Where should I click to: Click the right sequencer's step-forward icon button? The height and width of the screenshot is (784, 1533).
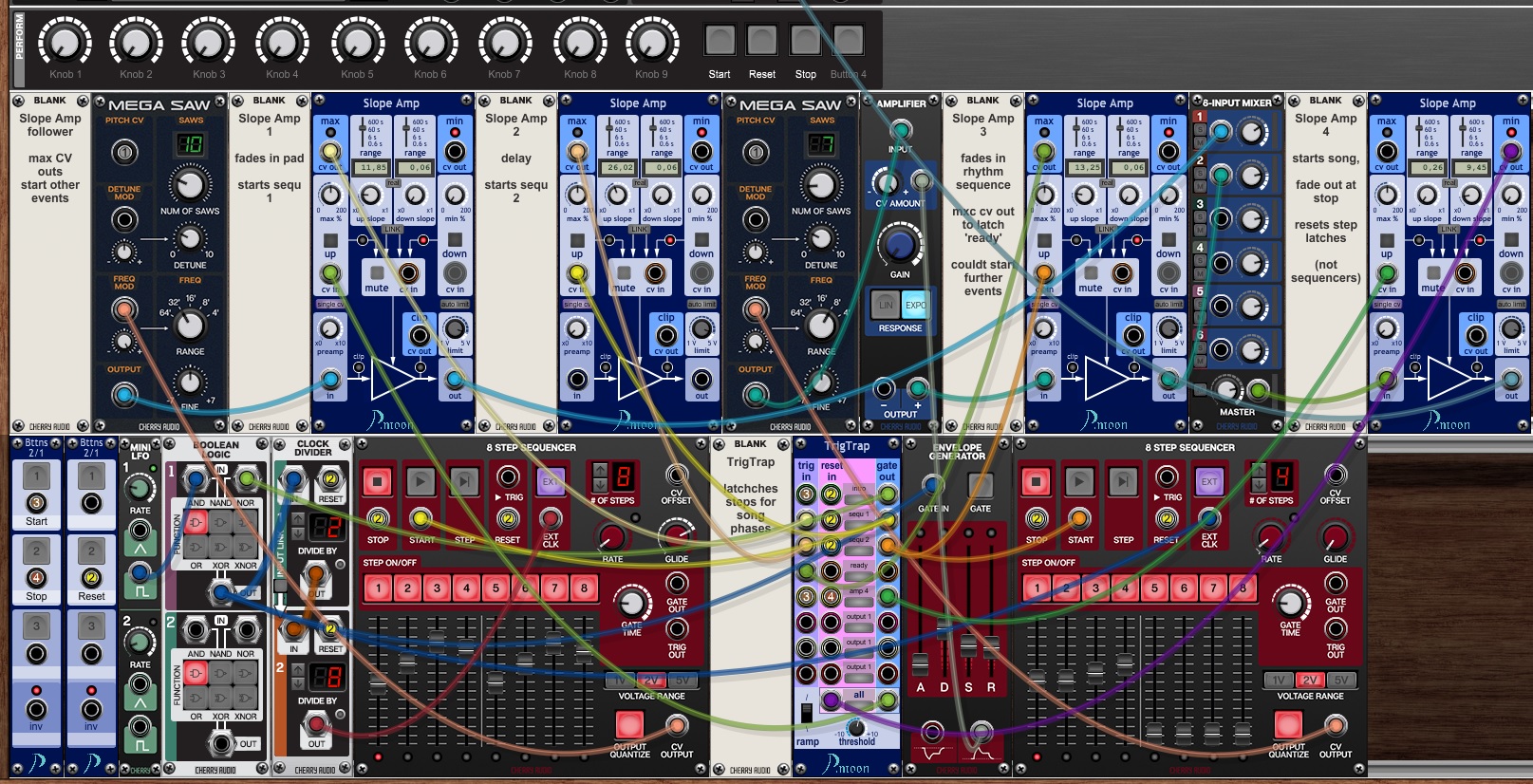1123,482
